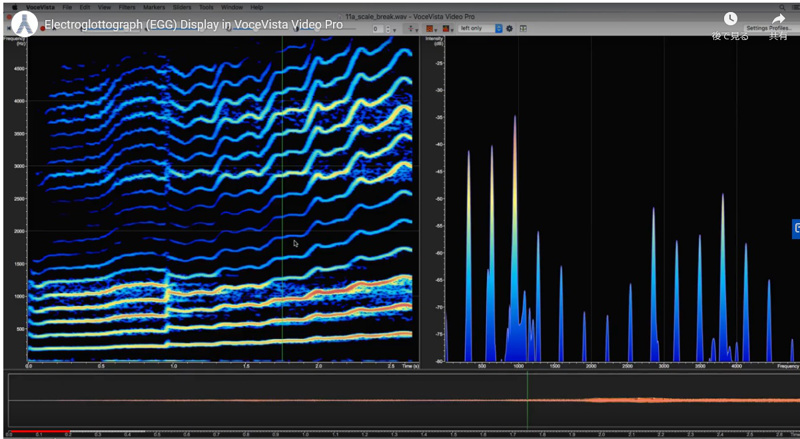Click the Watch Later clock icon
The width and height of the screenshot is (800, 439).
pyautogui.click(x=730, y=19)
